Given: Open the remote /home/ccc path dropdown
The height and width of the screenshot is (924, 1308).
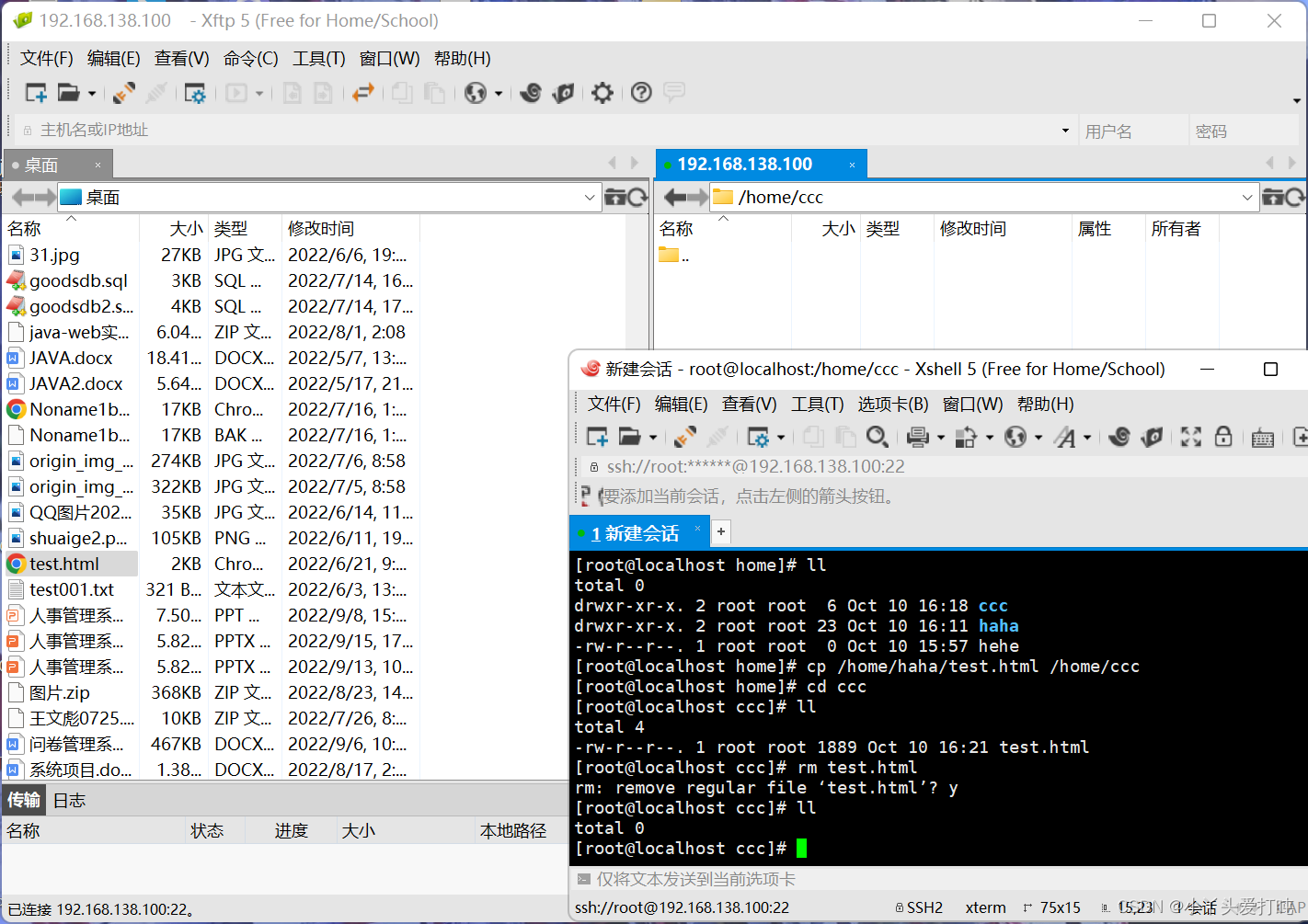Looking at the screenshot, I should click(x=1247, y=197).
